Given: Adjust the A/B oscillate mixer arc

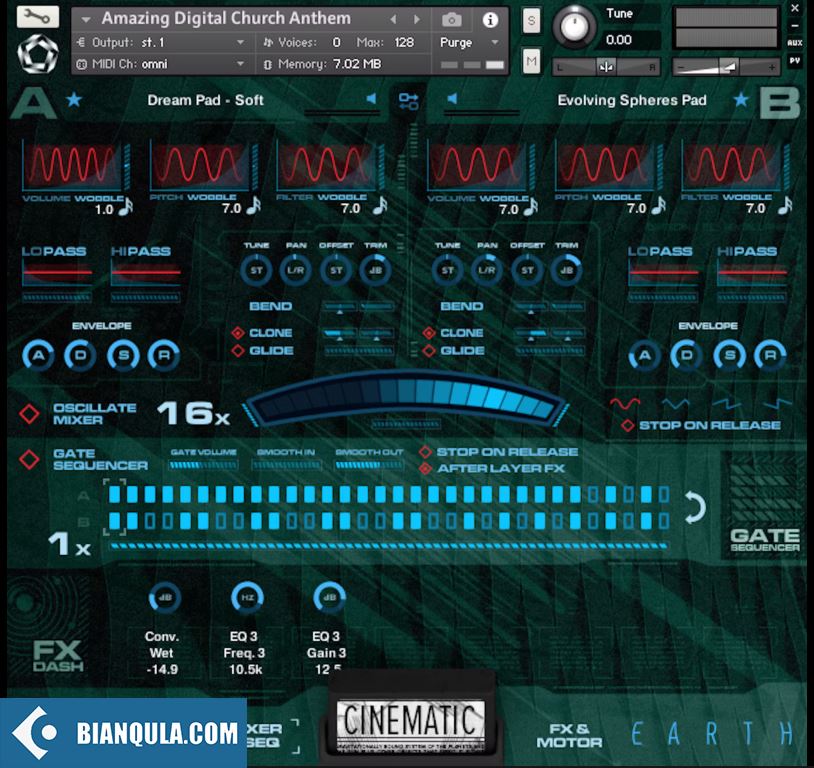Looking at the screenshot, I should point(405,399).
